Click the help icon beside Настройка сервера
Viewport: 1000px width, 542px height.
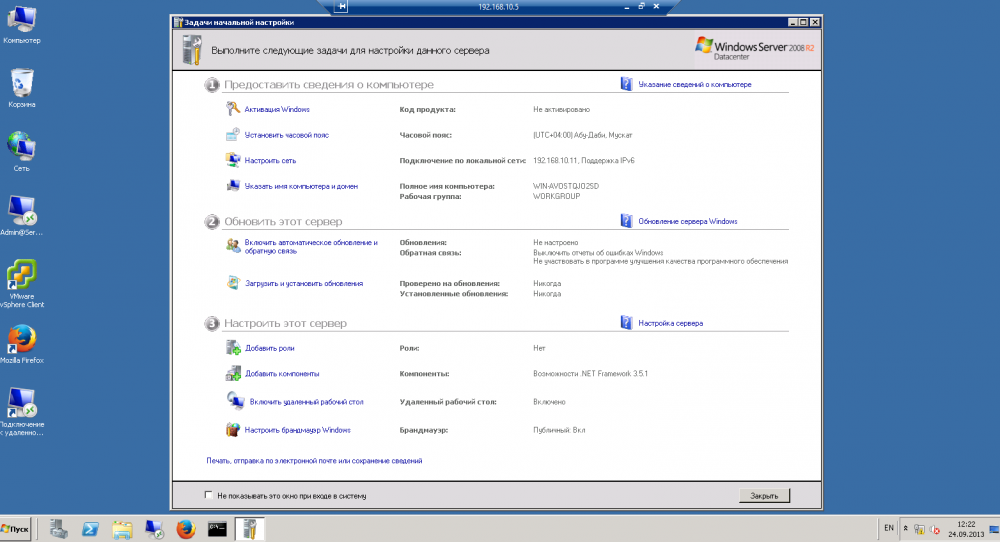pos(626,323)
